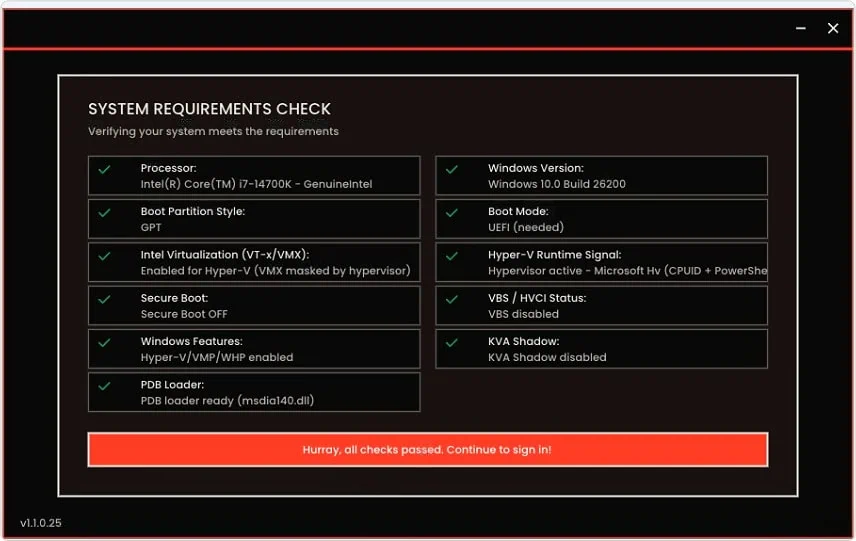Click the PDB Loader checkmark
This screenshot has width=856, height=541.
104,385
